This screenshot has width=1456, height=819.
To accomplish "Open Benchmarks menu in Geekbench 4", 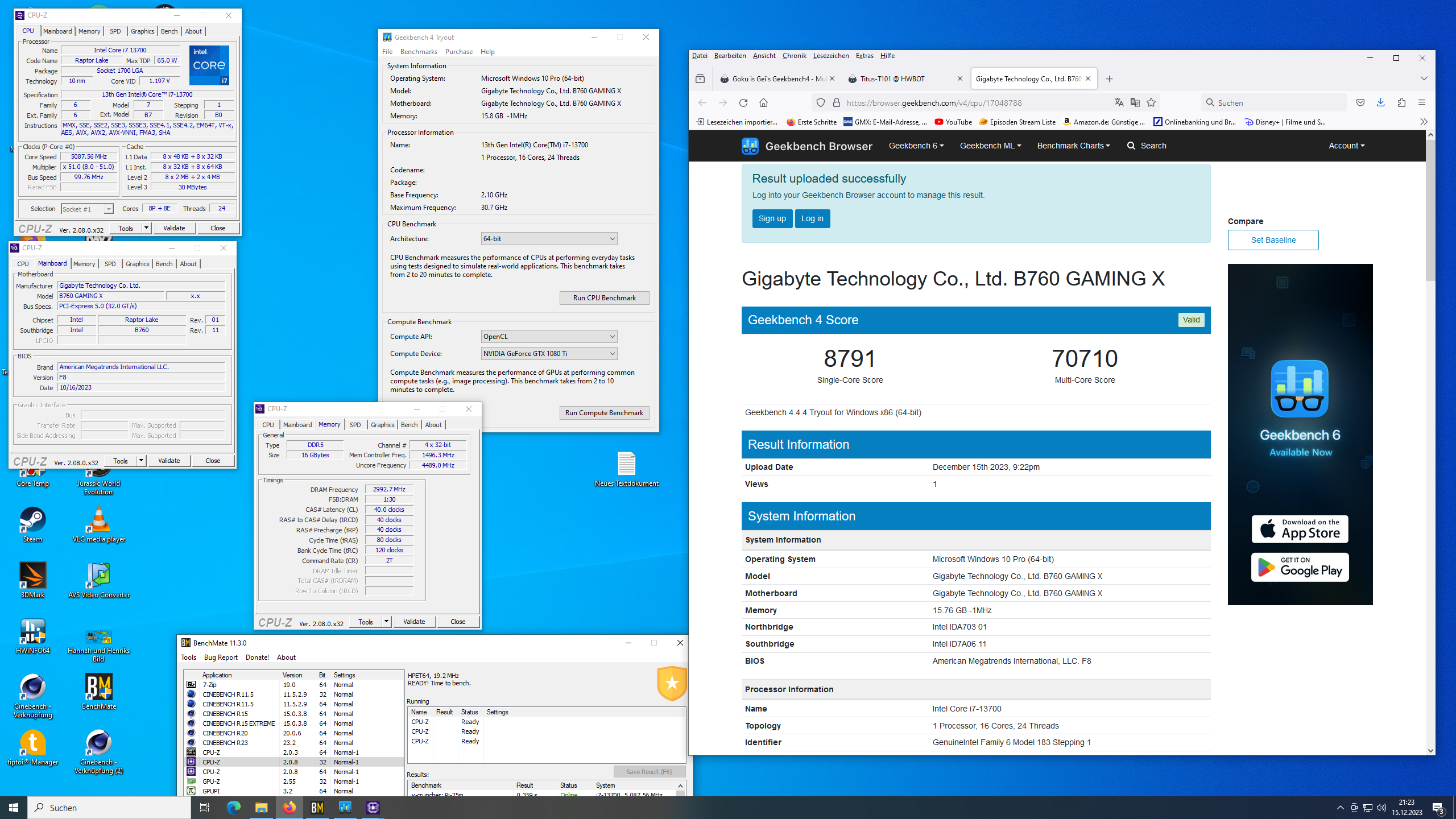I will coord(419,52).
